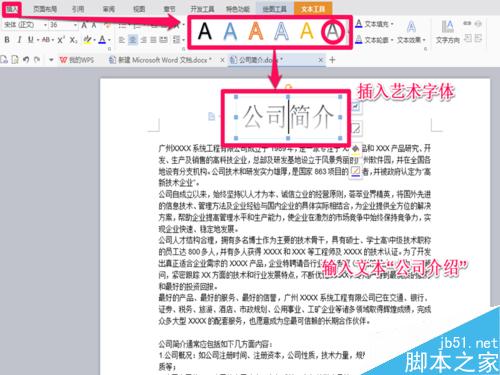Apply distributed alignment
The width and height of the screenshot is (500, 375).
pyautogui.click(x=163, y=40)
